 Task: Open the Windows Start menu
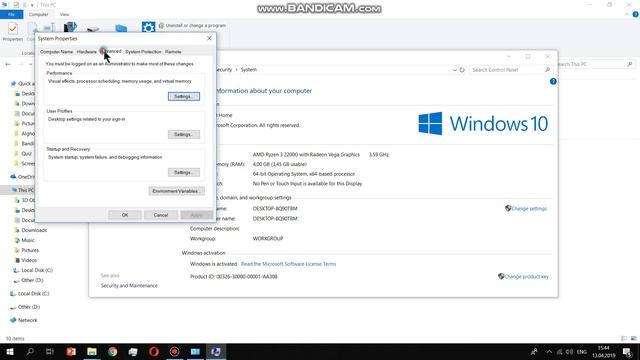pyautogui.click(x=10, y=351)
